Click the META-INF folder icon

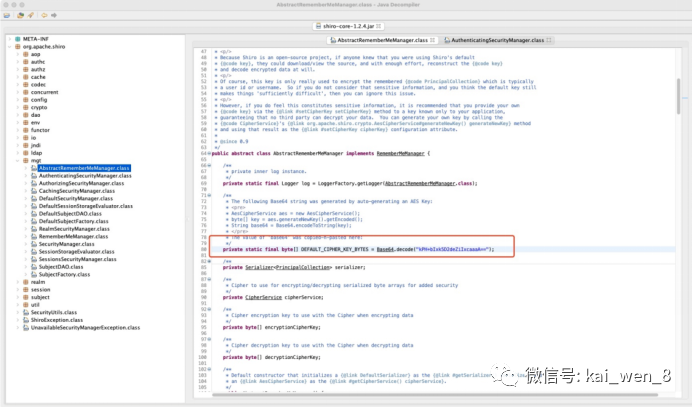(18, 39)
